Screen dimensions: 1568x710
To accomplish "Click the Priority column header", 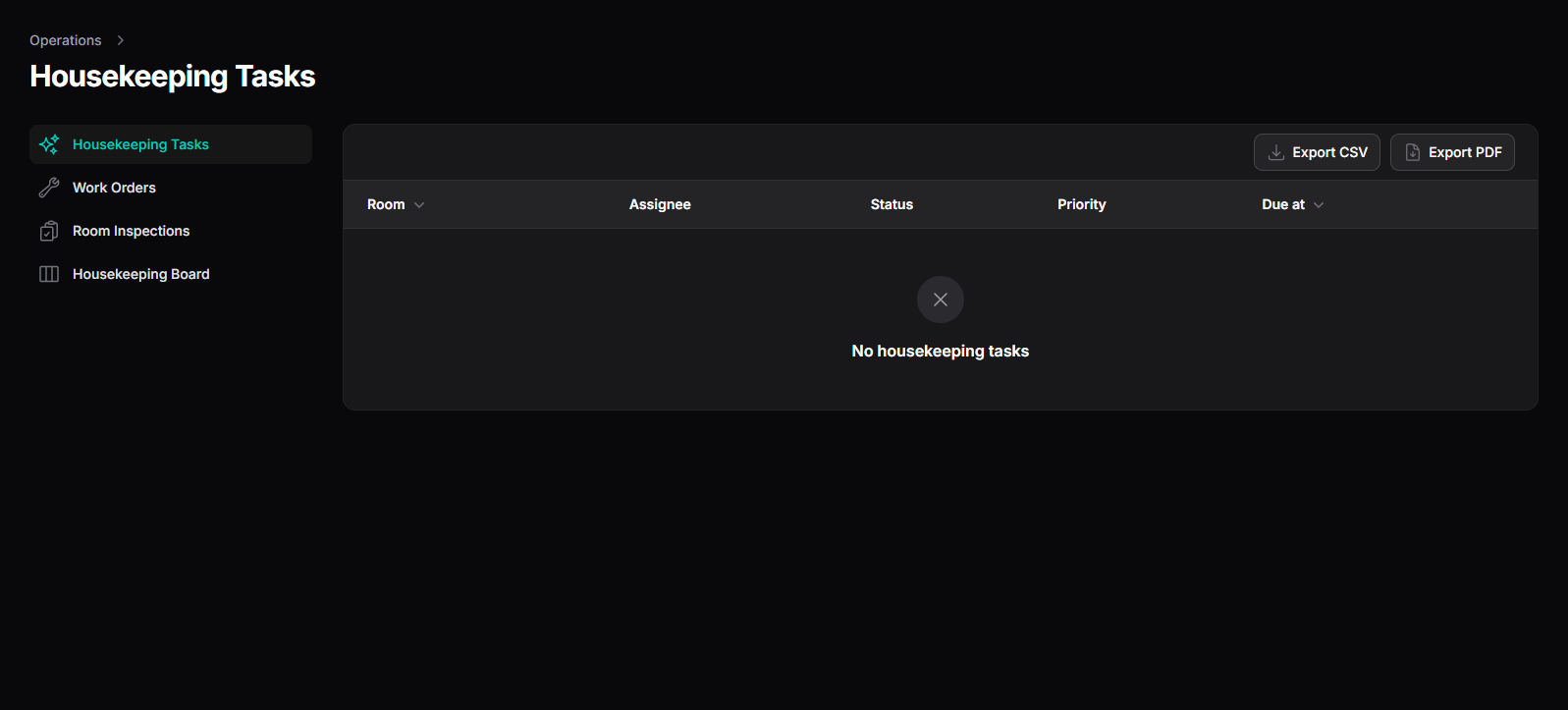I will [1081, 204].
